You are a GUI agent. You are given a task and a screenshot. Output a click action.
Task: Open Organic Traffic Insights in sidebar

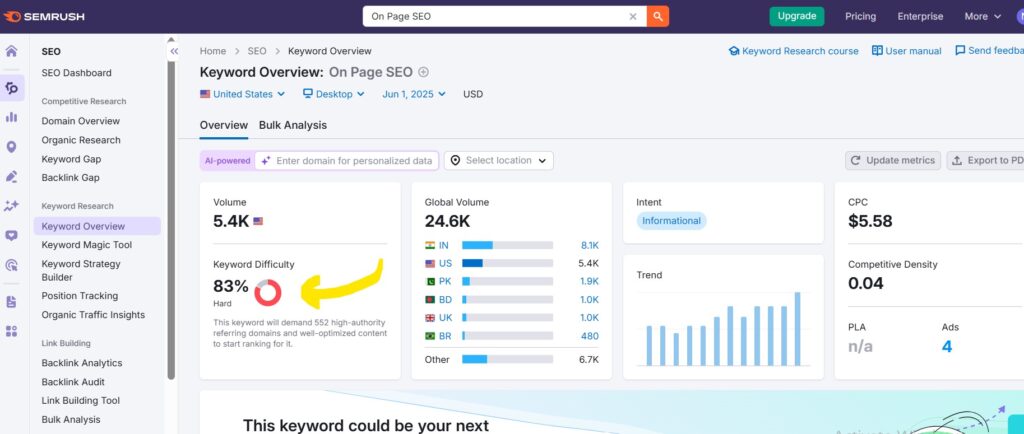point(93,315)
